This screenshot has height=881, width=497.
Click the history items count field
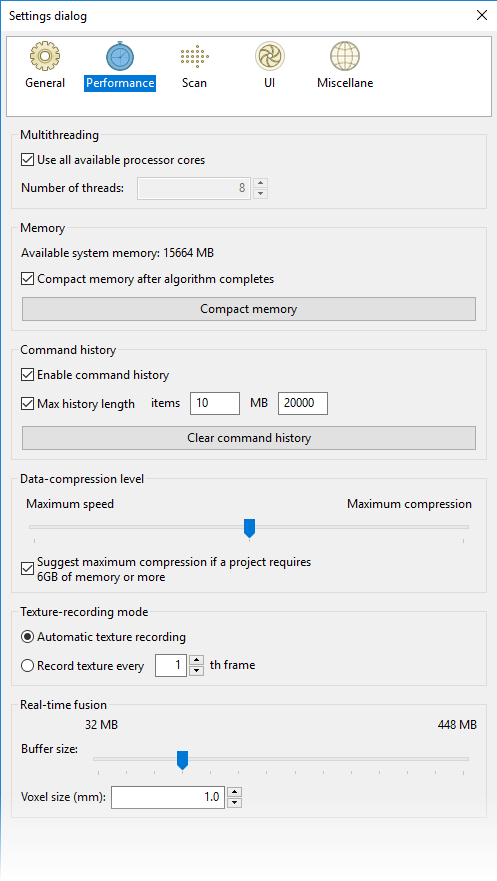click(215, 403)
